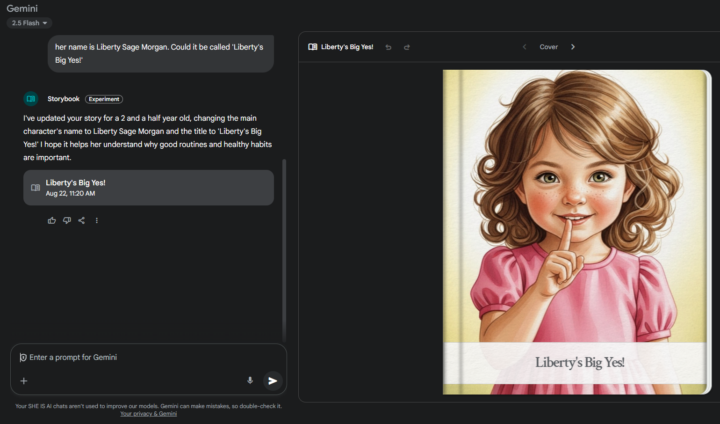Click the Cover page label
The height and width of the screenshot is (424, 720).
pos(549,47)
